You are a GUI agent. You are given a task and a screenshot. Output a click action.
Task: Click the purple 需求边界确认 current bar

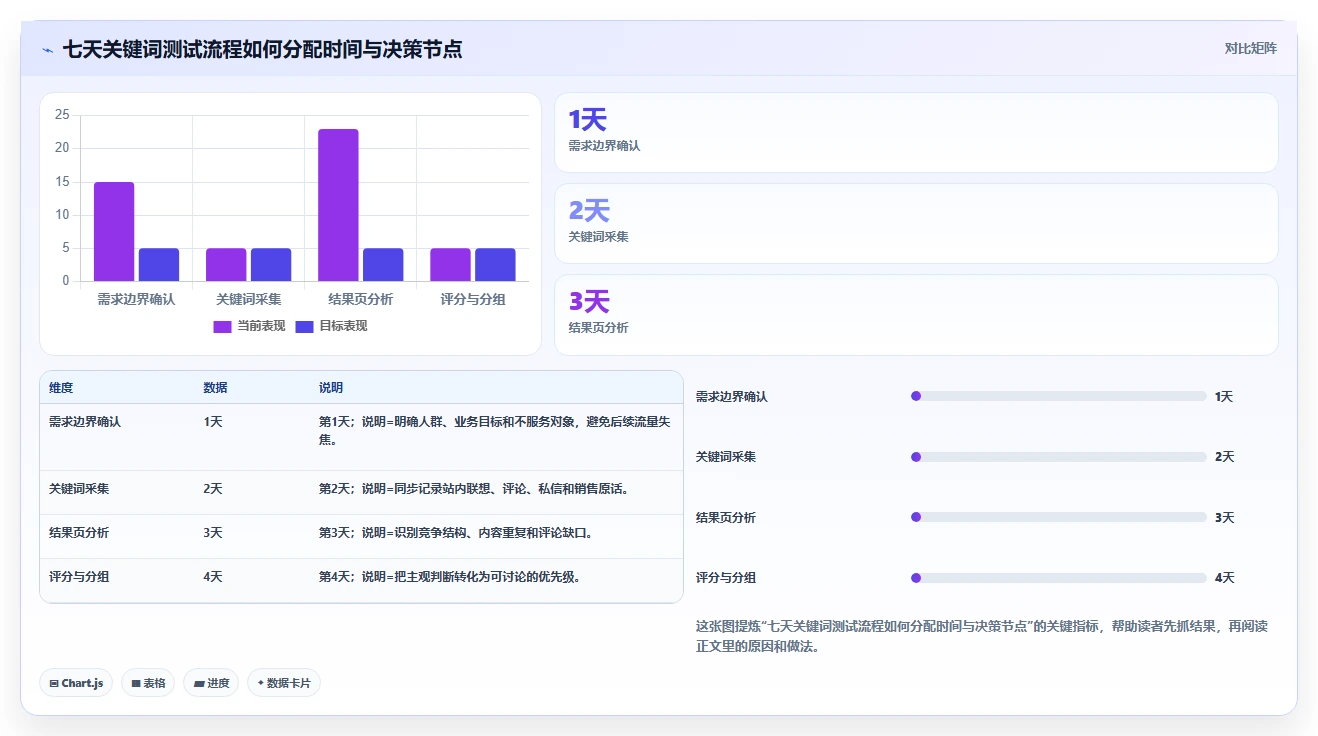pyautogui.click(x=114, y=231)
